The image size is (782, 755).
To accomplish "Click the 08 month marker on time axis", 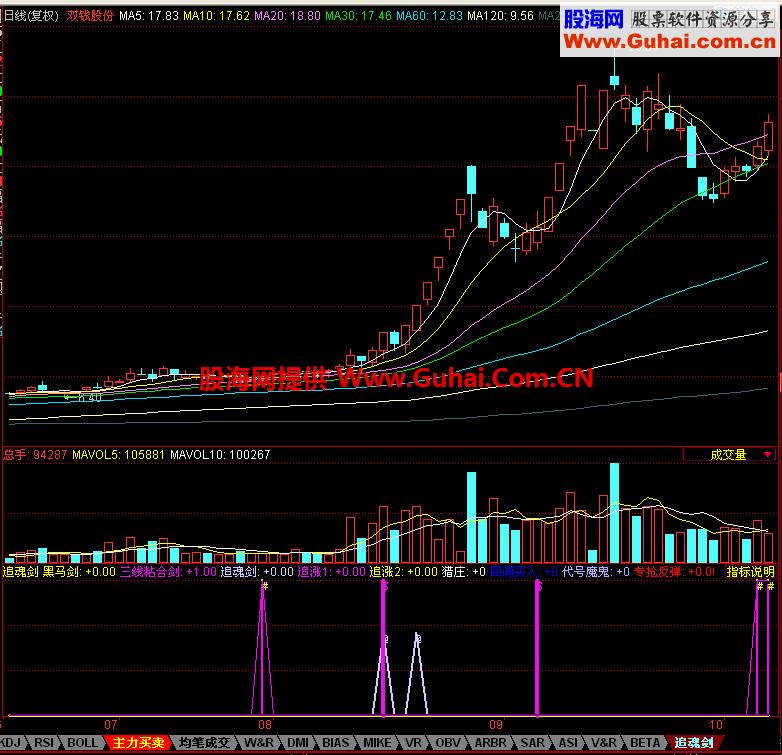I will pyautogui.click(x=265, y=725).
